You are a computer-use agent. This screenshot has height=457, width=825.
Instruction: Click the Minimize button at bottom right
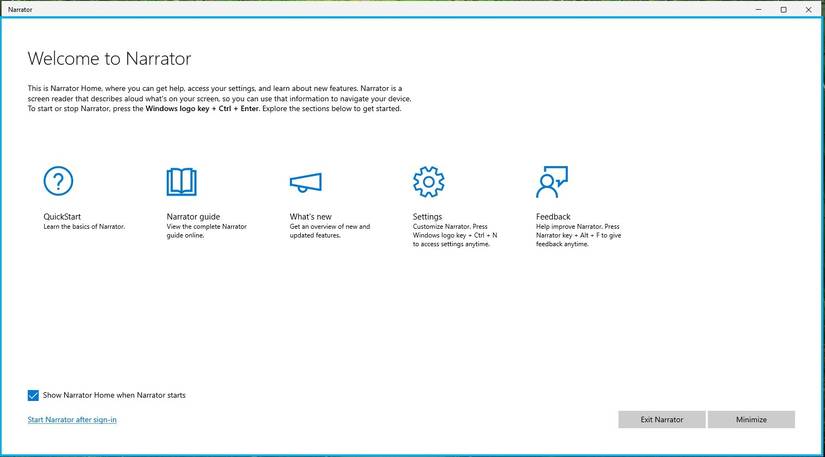pos(751,420)
